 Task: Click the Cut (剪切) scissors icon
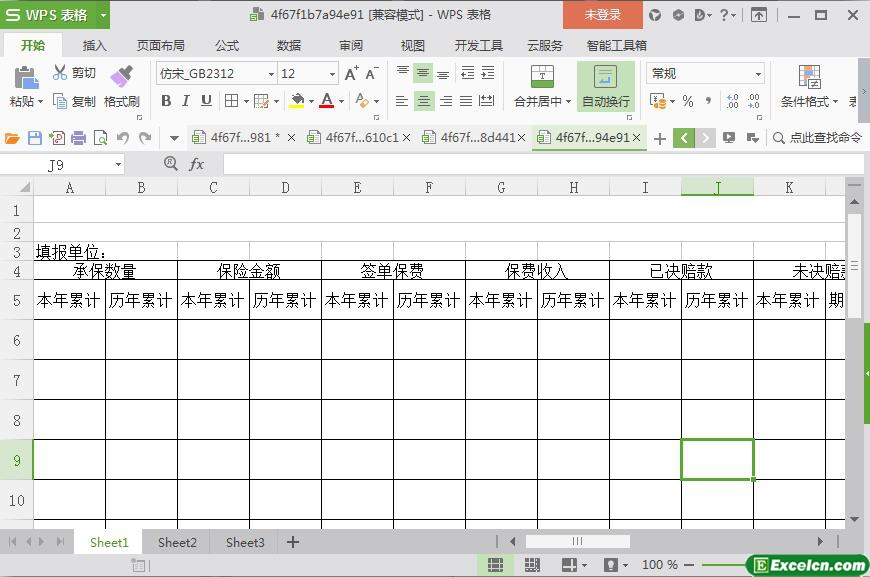pyautogui.click(x=61, y=73)
